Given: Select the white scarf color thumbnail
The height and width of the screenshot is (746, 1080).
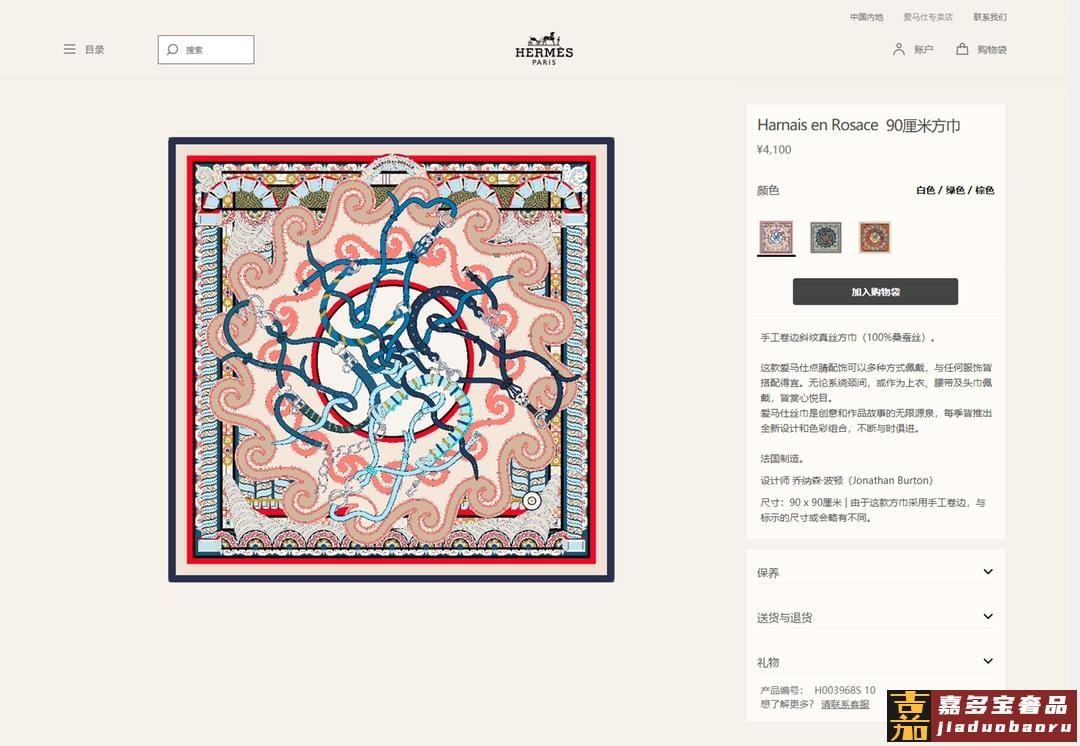Looking at the screenshot, I should coord(776,237).
